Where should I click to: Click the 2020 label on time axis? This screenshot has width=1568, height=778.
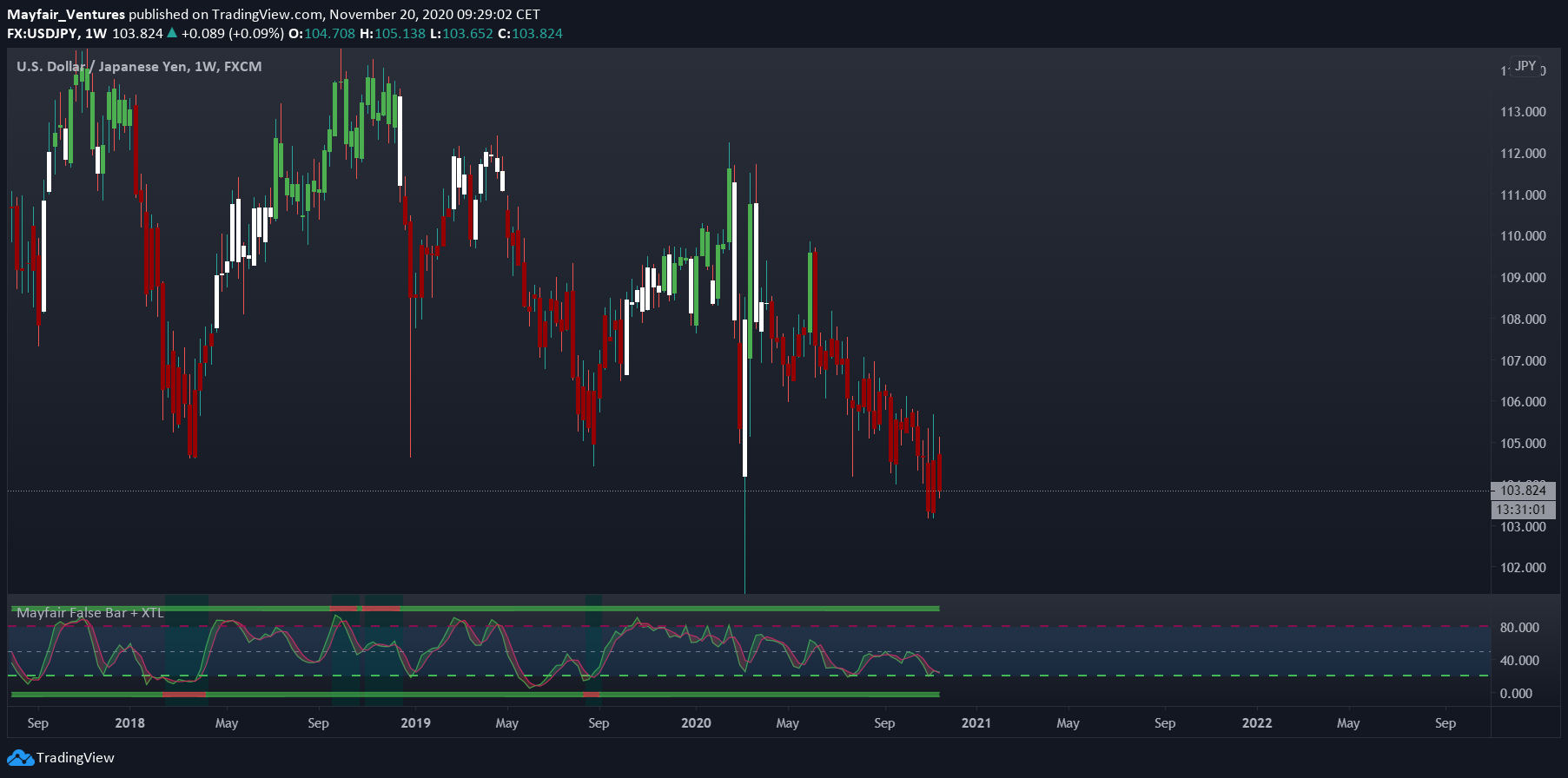pyautogui.click(x=696, y=723)
